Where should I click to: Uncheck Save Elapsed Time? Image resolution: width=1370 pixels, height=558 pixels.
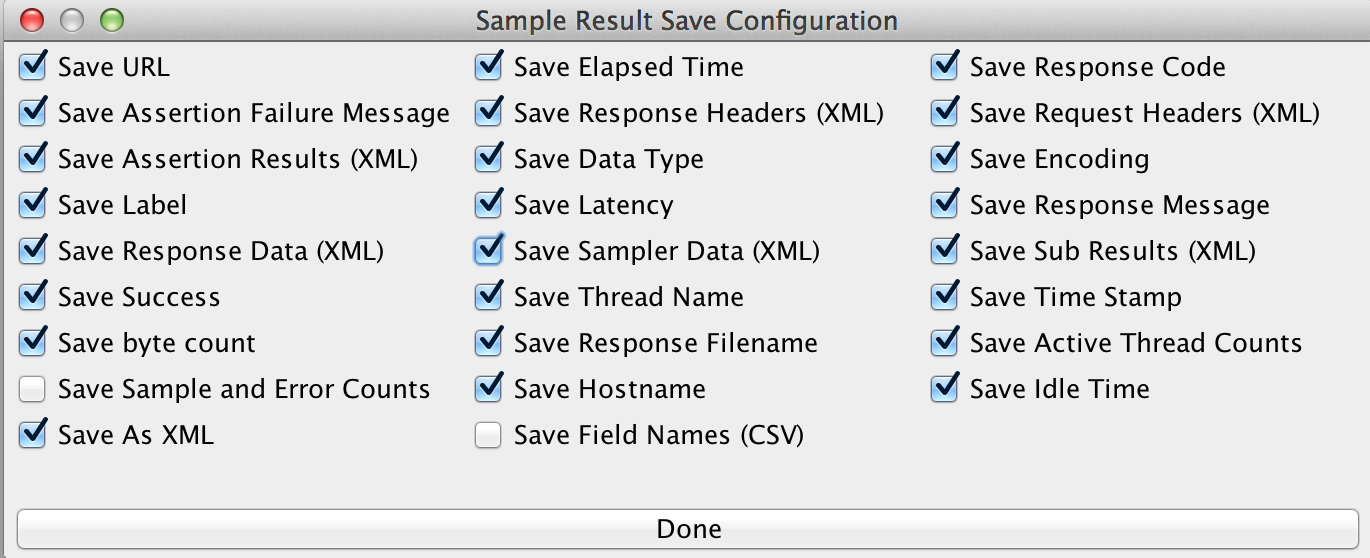coord(489,67)
